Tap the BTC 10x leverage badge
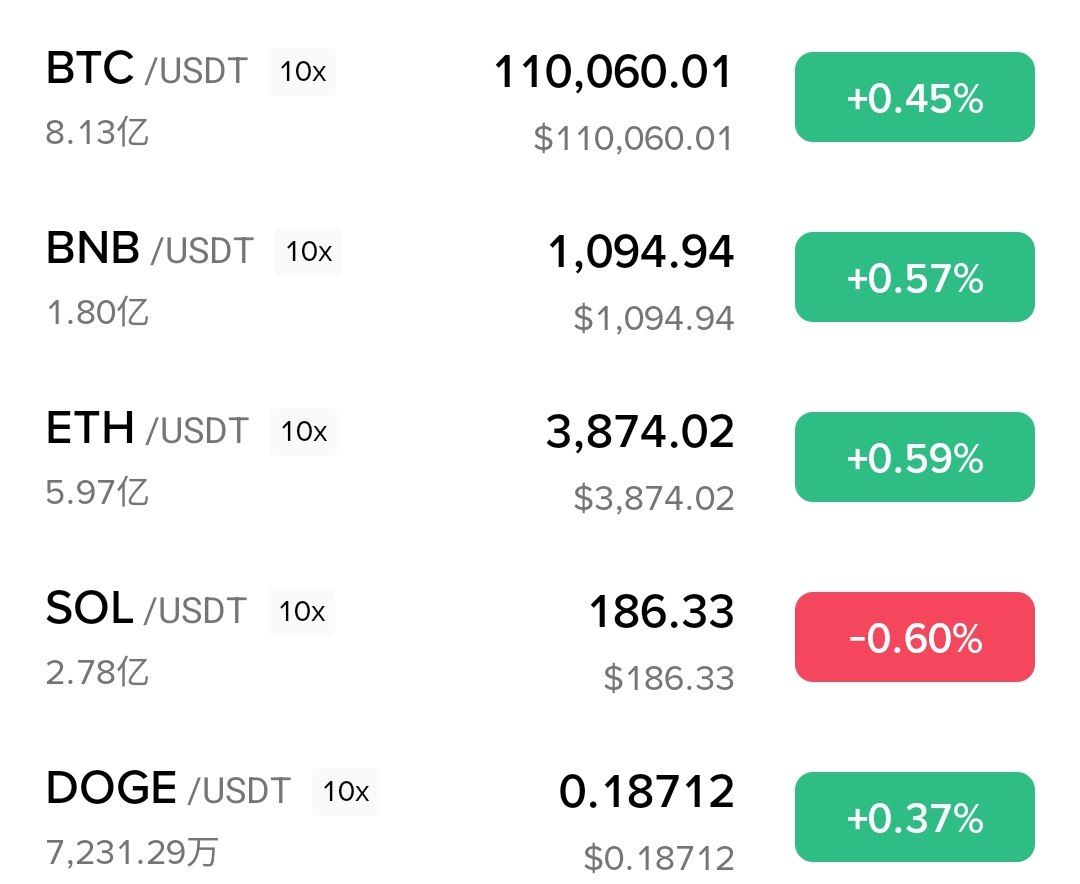The height and width of the screenshot is (884, 1080). (x=302, y=72)
